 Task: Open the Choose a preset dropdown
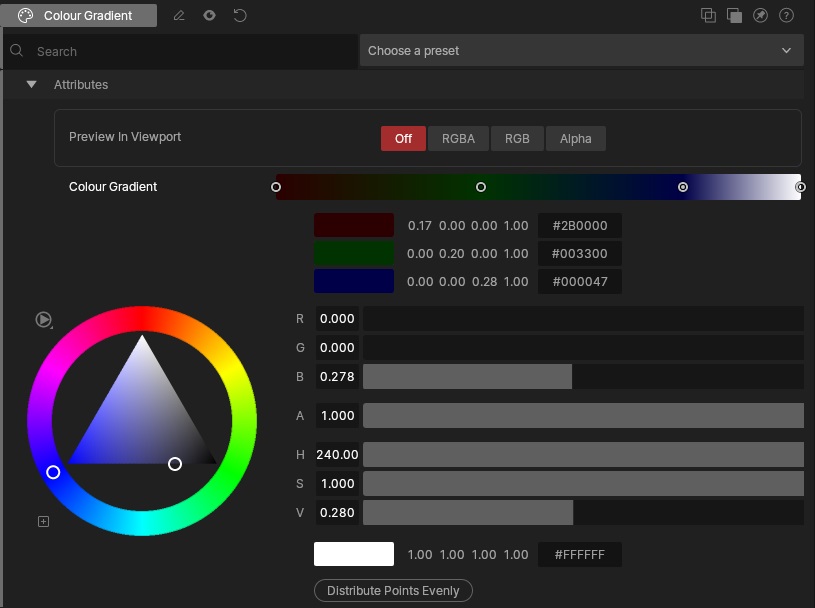click(x=582, y=50)
